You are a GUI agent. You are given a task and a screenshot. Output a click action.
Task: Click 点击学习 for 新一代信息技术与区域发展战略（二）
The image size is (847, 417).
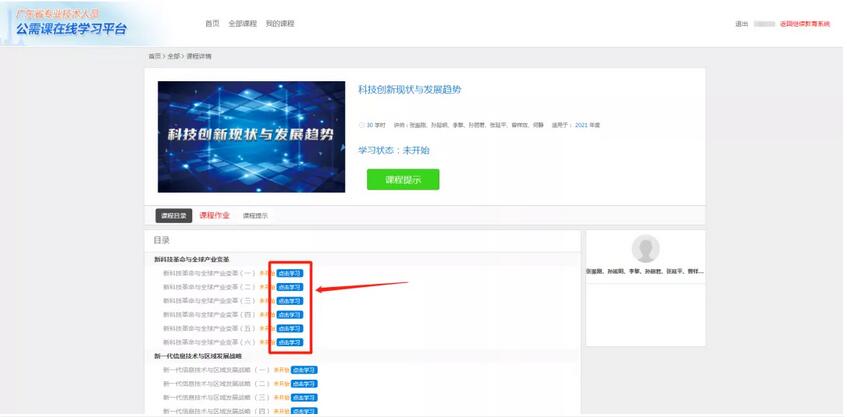point(304,384)
